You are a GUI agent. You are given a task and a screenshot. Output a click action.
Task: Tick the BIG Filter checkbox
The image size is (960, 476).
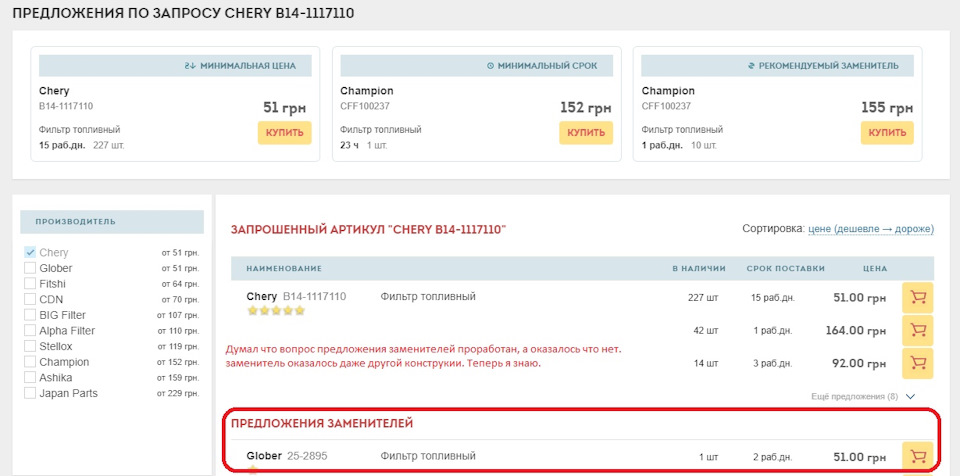(30, 315)
